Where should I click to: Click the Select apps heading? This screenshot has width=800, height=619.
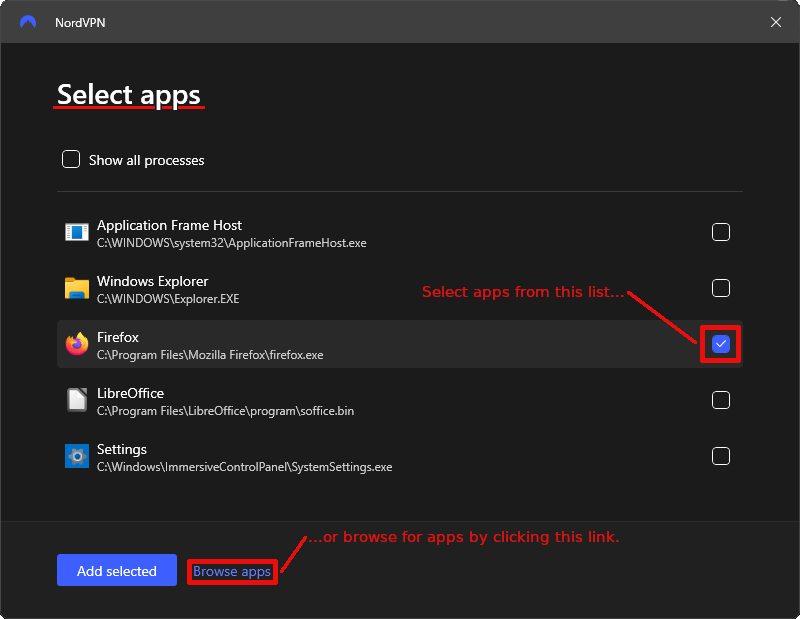point(129,95)
